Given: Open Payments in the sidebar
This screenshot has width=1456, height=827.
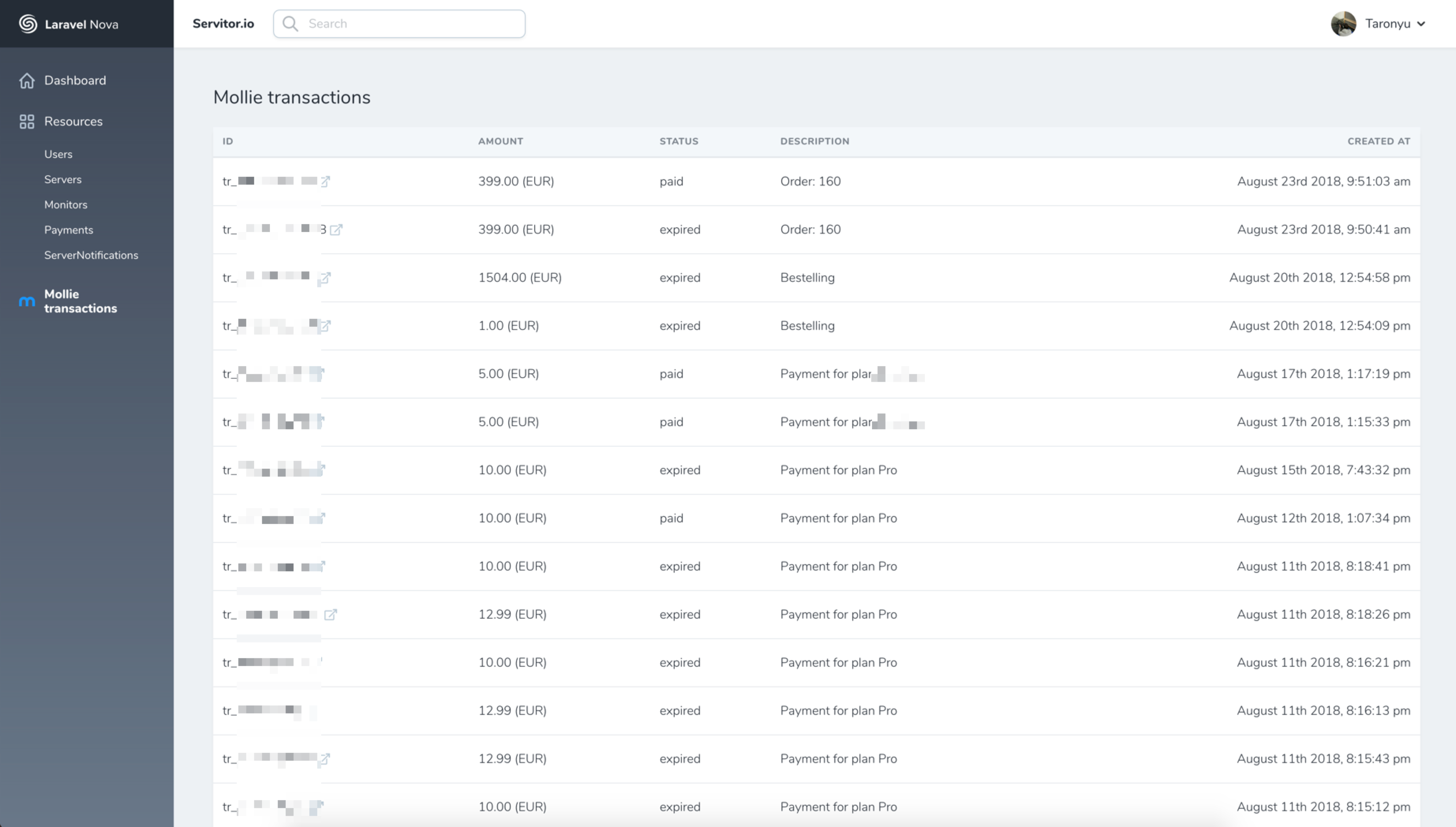Looking at the screenshot, I should 68,230.
